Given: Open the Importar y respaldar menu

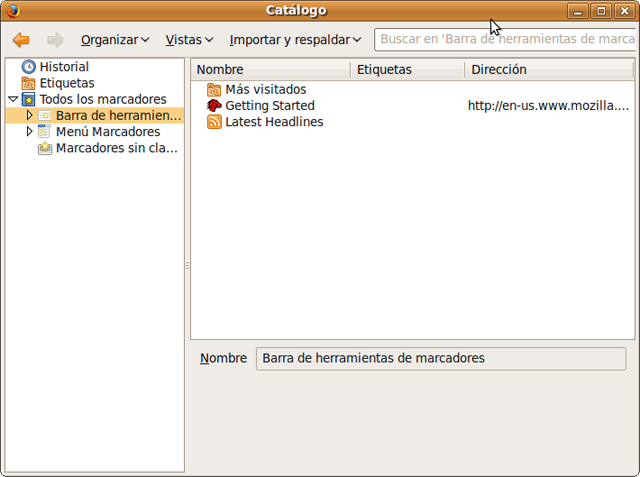Looking at the screenshot, I should click(x=295, y=40).
